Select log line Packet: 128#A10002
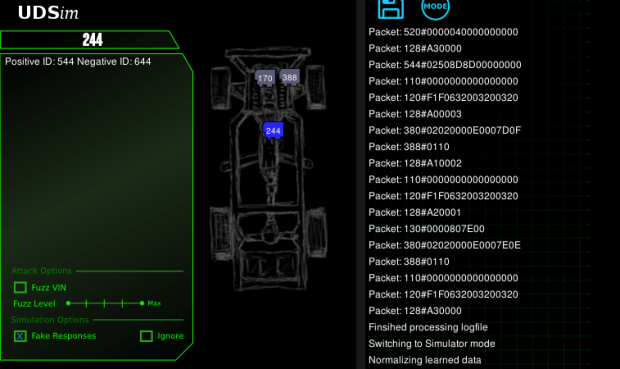620x369 pixels. [x=415, y=163]
